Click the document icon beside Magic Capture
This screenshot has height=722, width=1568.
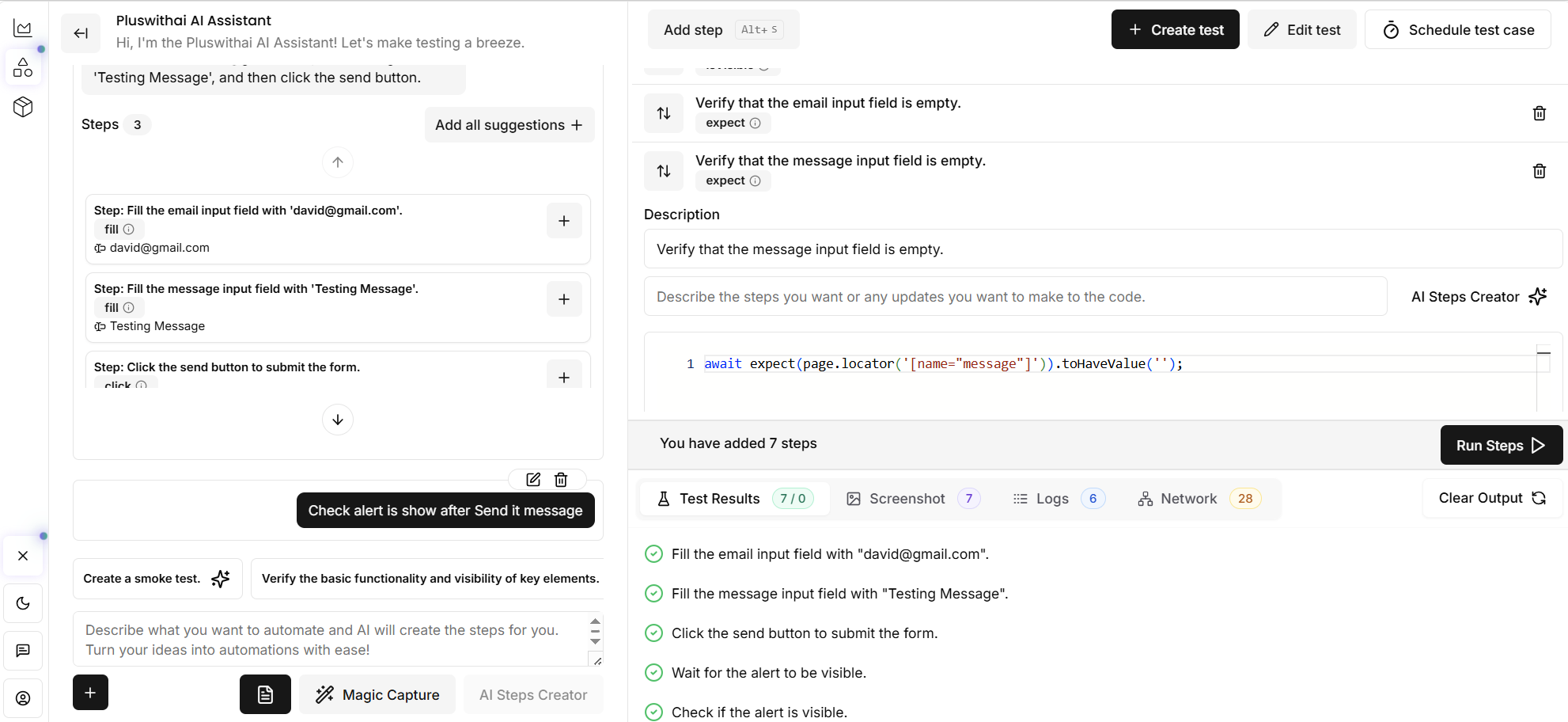click(x=265, y=694)
